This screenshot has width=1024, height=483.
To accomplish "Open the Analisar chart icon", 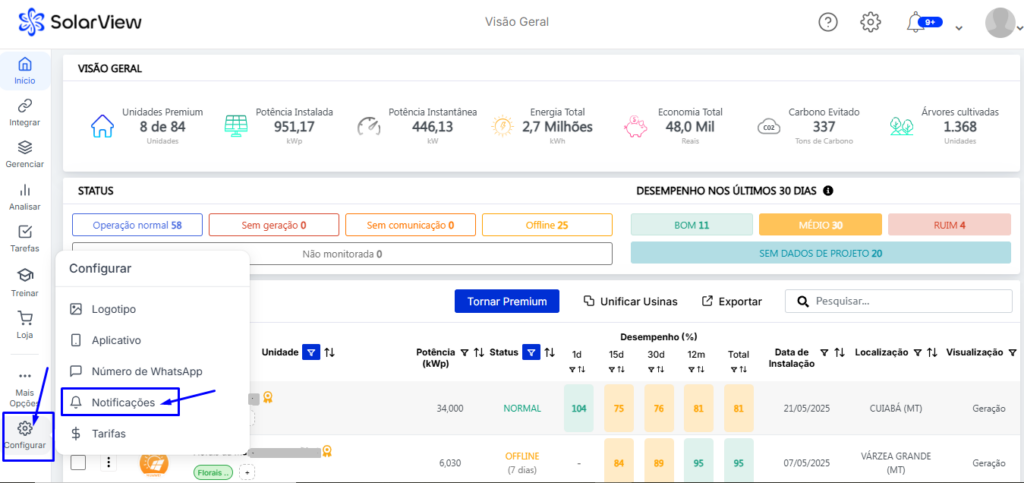I will [x=25, y=196].
